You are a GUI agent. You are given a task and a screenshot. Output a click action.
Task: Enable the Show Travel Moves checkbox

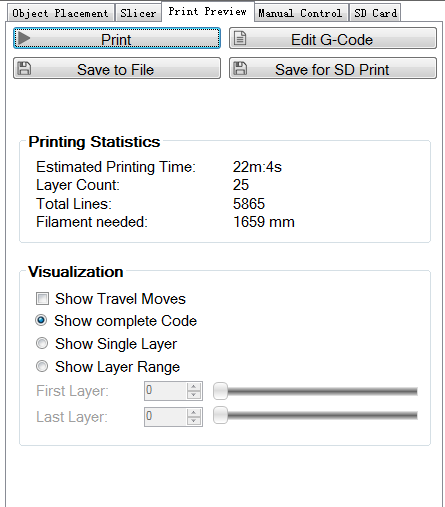click(x=42, y=299)
